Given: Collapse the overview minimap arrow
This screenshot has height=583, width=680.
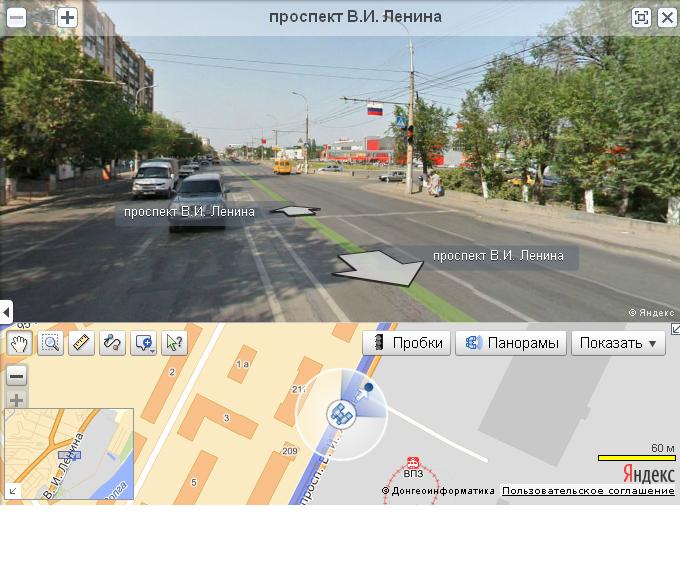Looking at the screenshot, I should click(13, 491).
